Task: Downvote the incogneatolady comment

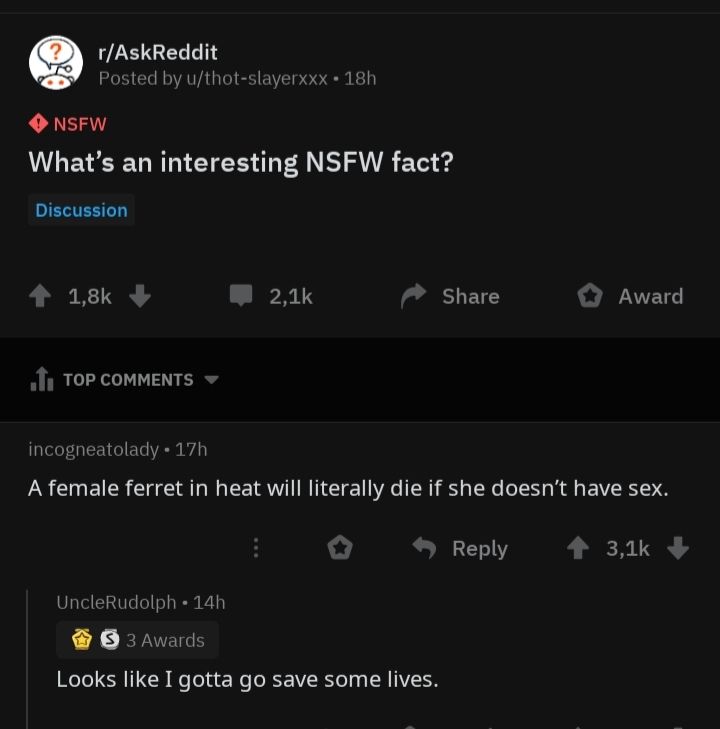Action: pos(678,548)
